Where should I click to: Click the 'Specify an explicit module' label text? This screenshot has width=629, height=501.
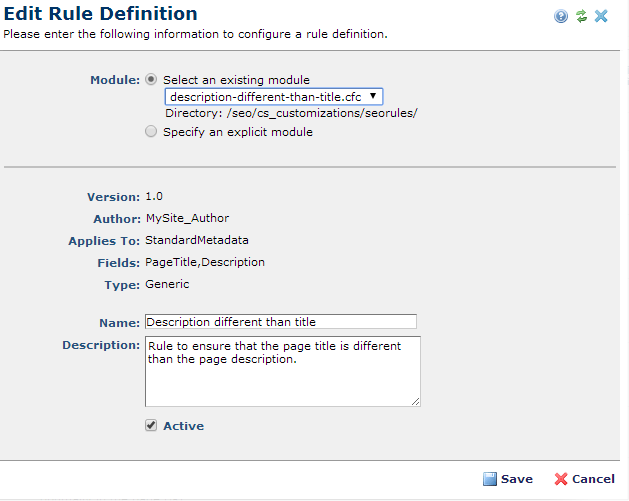click(238, 132)
